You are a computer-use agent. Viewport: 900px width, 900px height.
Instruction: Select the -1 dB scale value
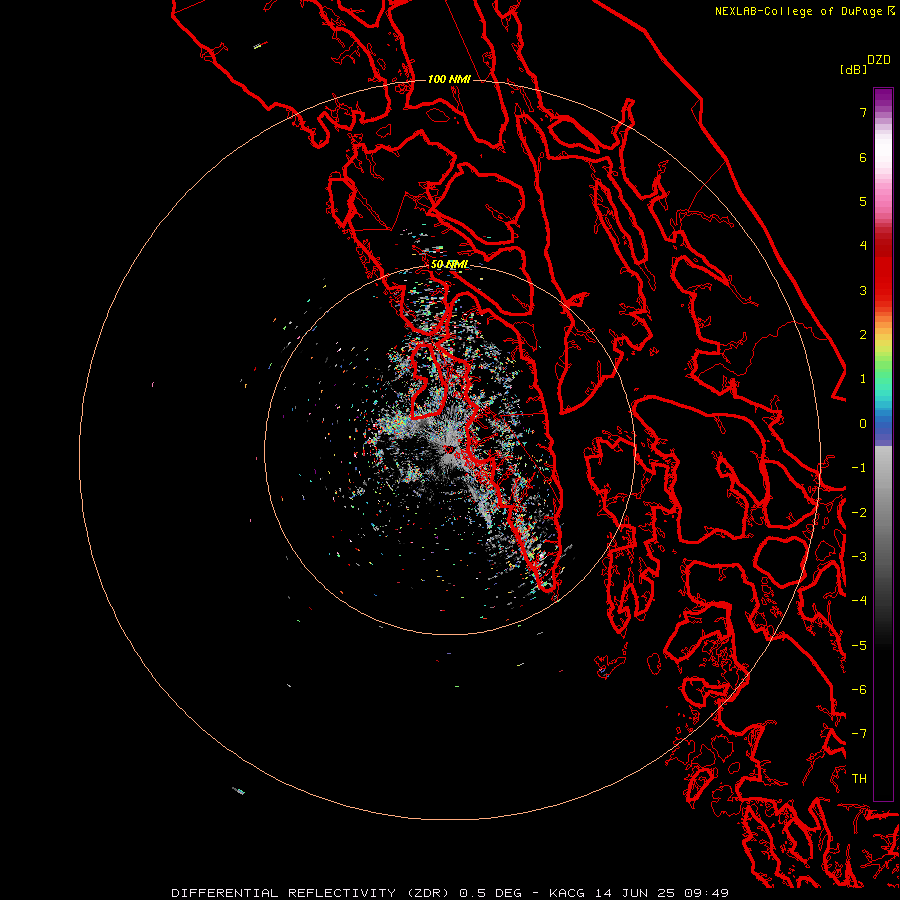click(859, 468)
